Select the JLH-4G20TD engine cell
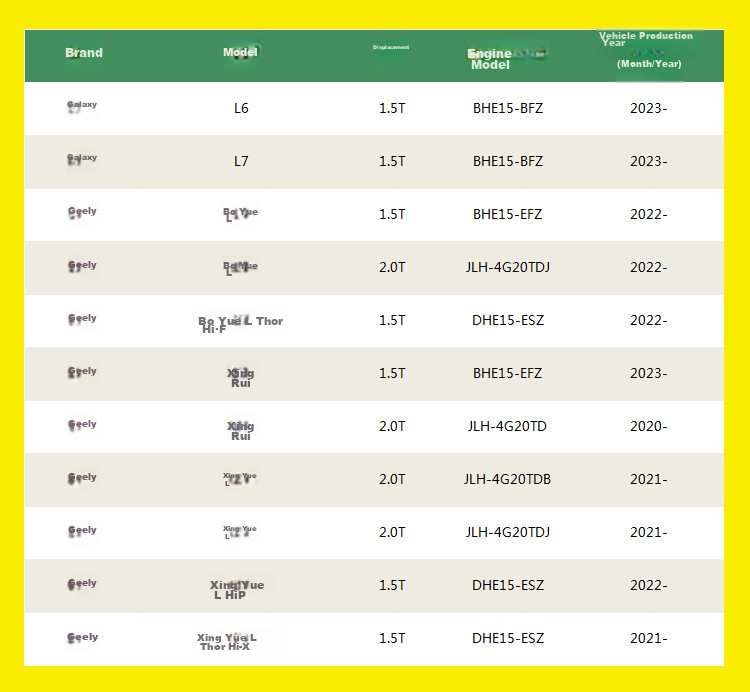The width and height of the screenshot is (750, 692). tap(507, 427)
